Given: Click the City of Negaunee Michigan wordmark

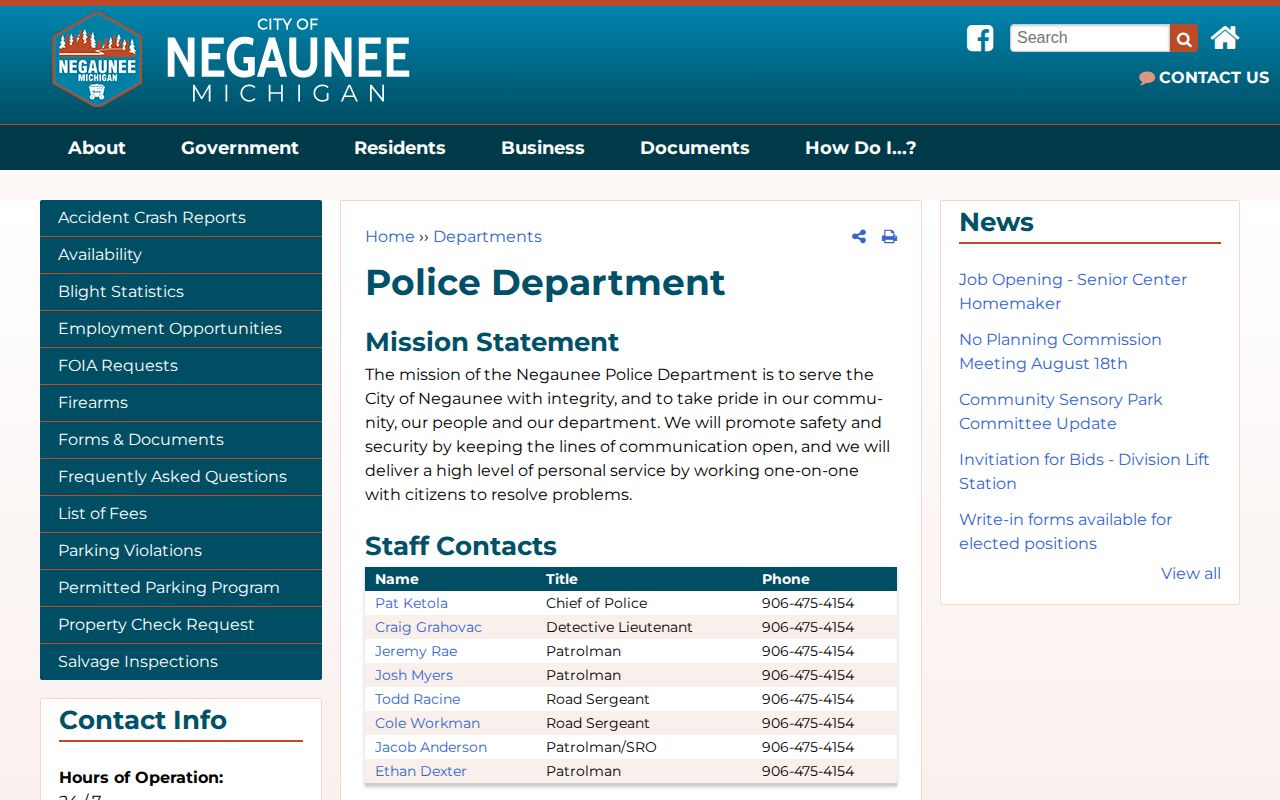Looking at the screenshot, I should (x=288, y=60).
